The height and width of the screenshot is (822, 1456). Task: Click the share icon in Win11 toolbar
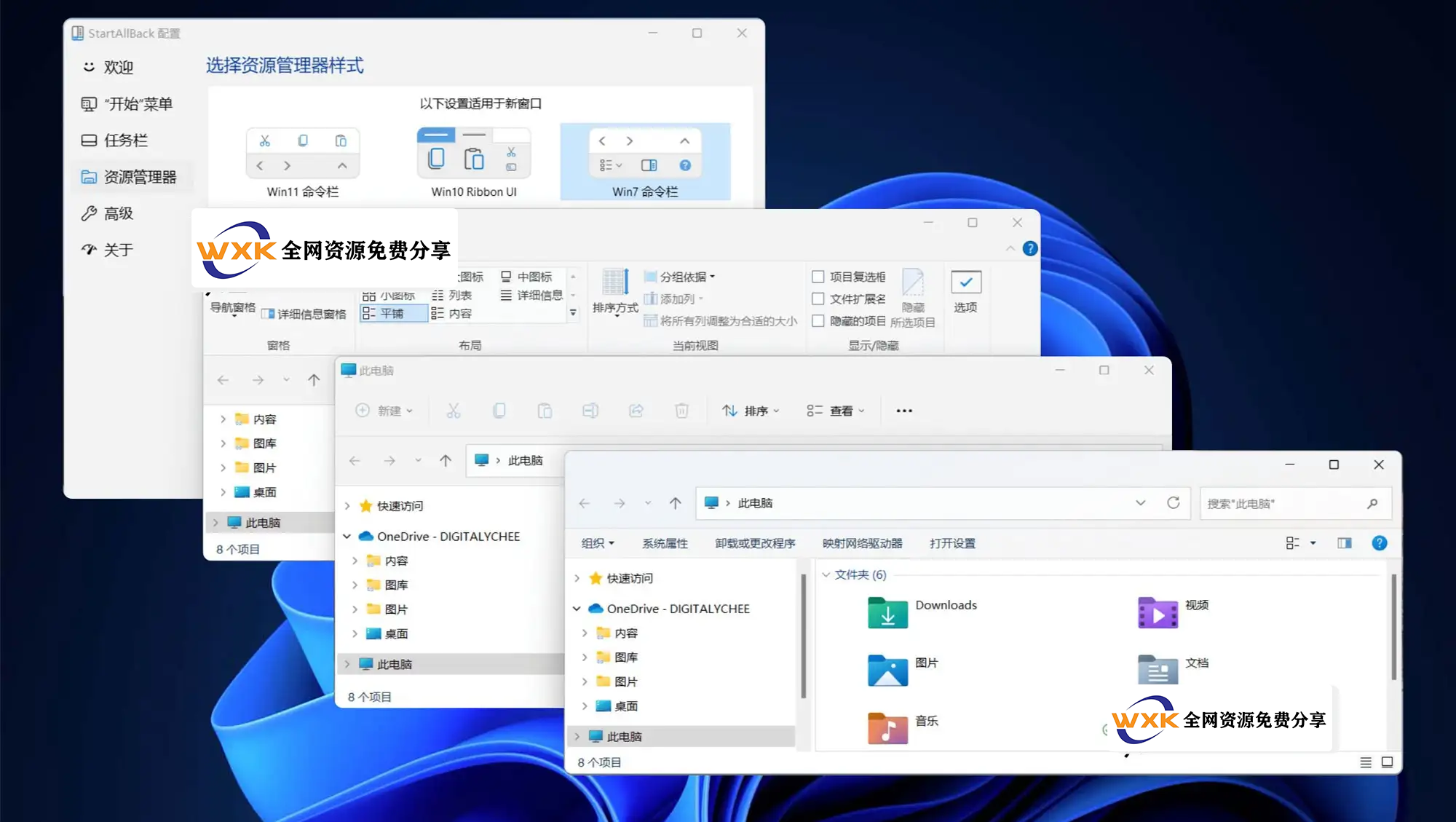636,411
